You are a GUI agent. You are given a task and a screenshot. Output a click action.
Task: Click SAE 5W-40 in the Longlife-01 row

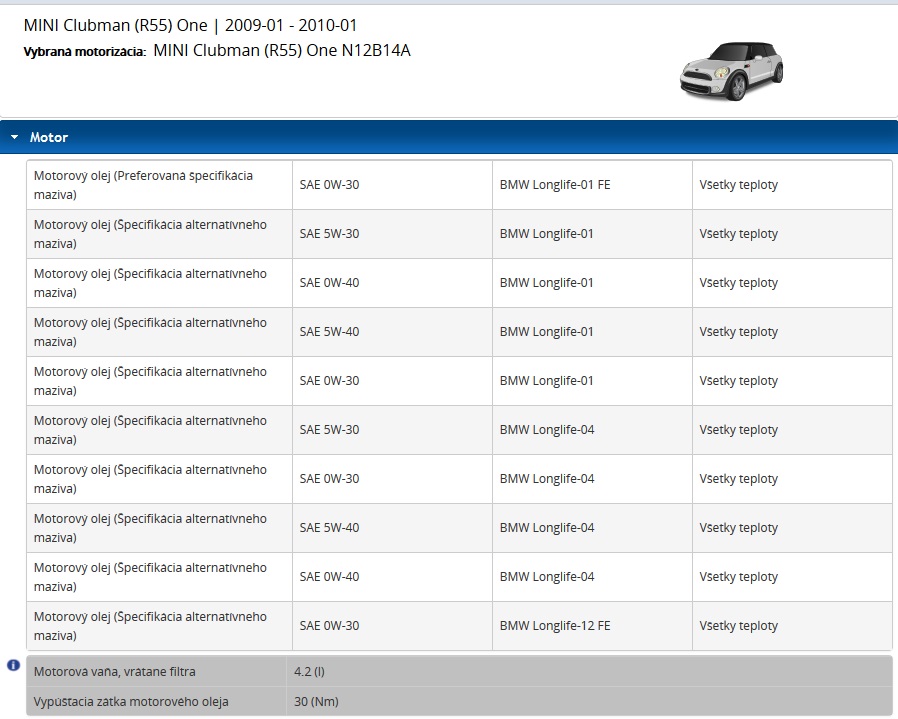pyautogui.click(x=329, y=332)
